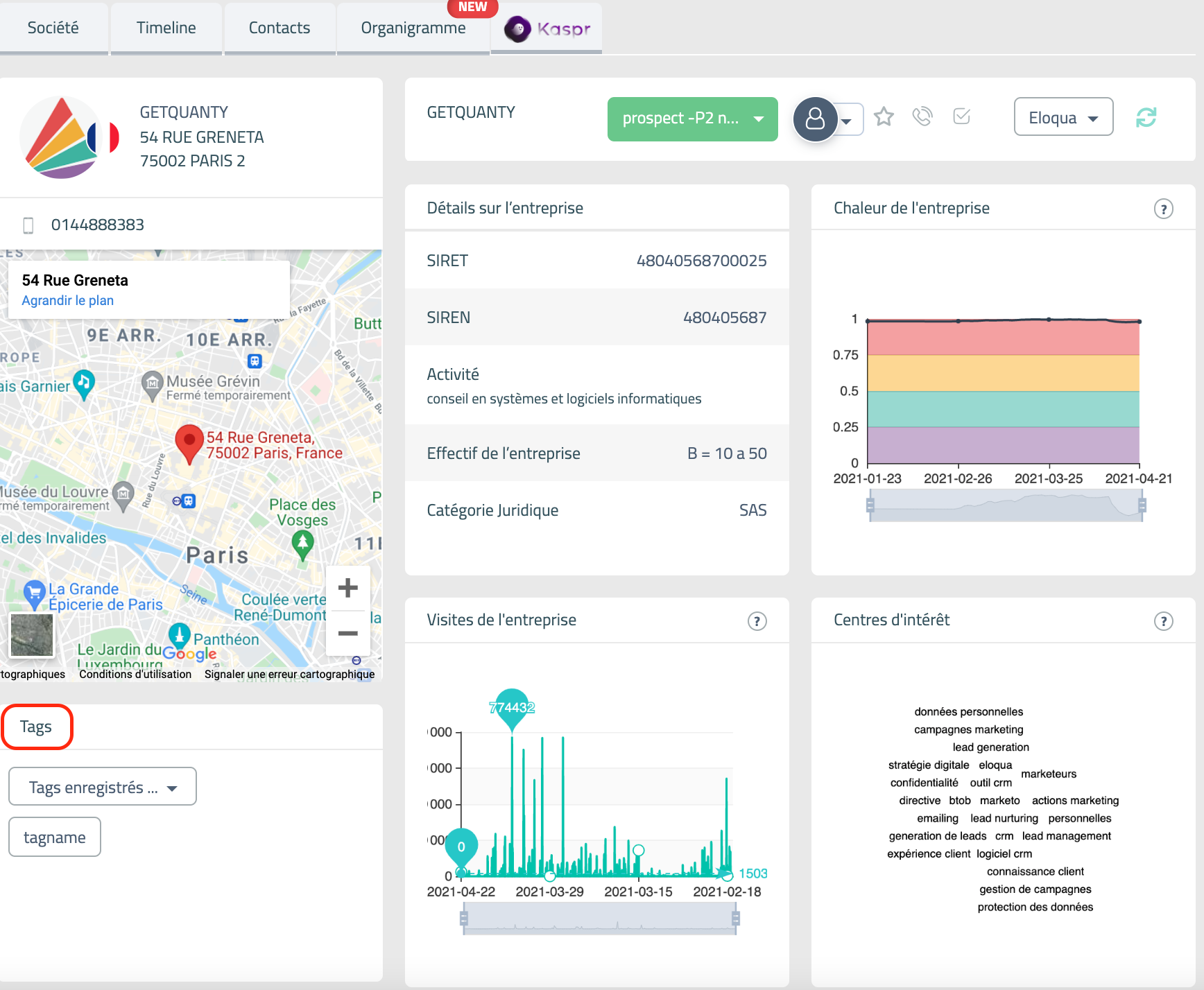The image size is (1204, 990).
Task: Click the tagname input field
Action: [55, 837]
